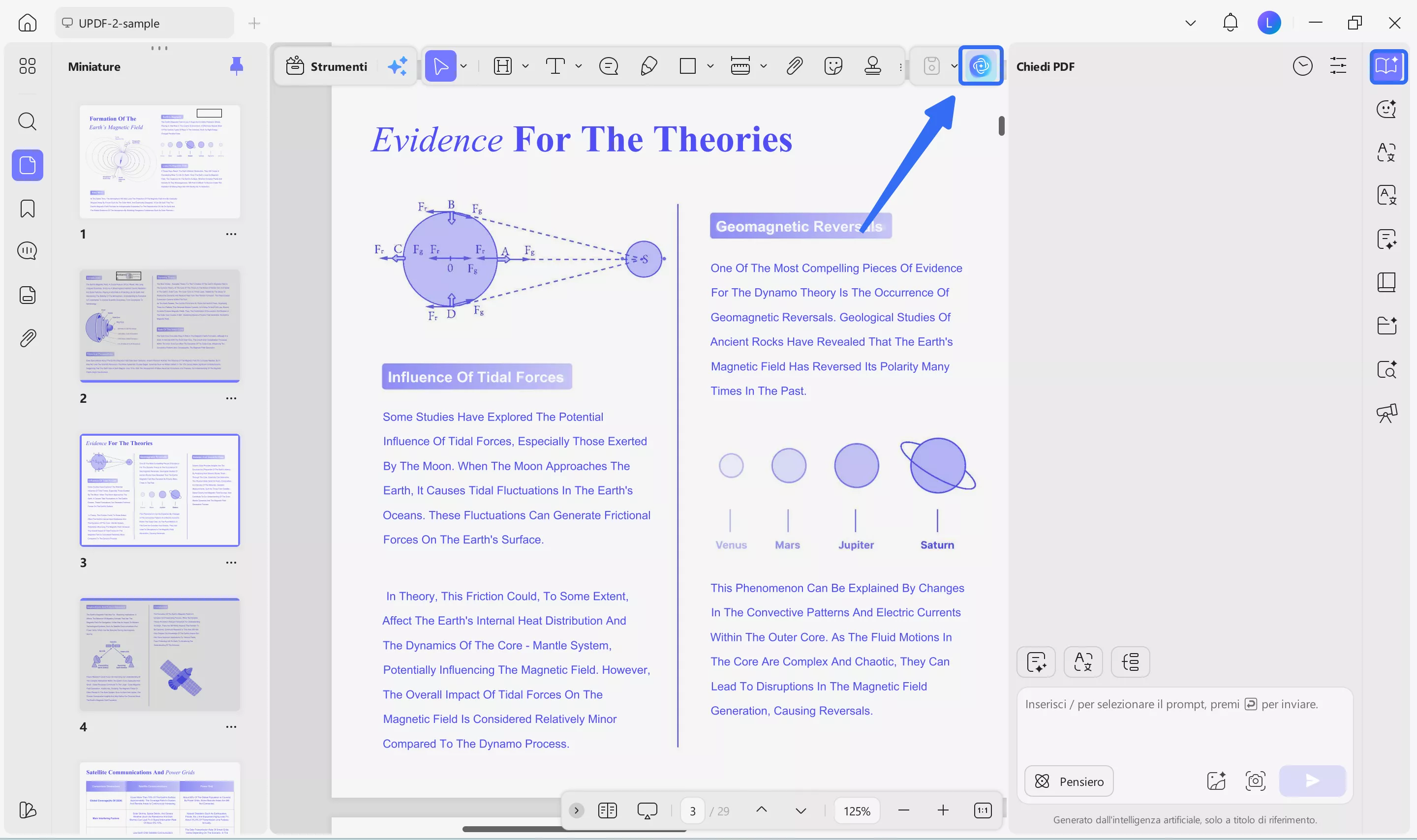Select the UPDF-2-sample document tab
Screen dimensions: 1417x840
tap(144, 23)
